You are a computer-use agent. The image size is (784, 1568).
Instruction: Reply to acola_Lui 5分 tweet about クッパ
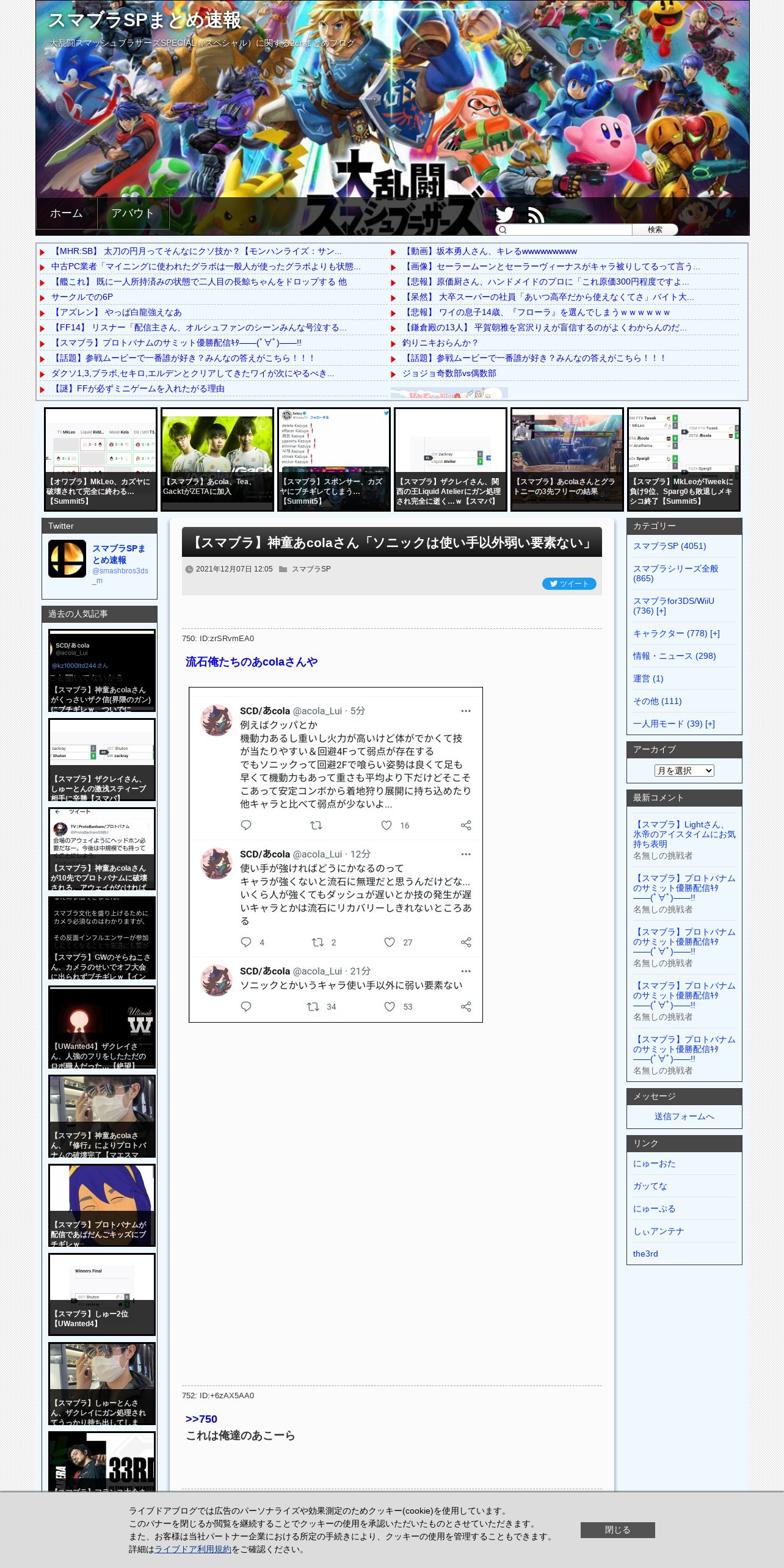pos(246,825)
